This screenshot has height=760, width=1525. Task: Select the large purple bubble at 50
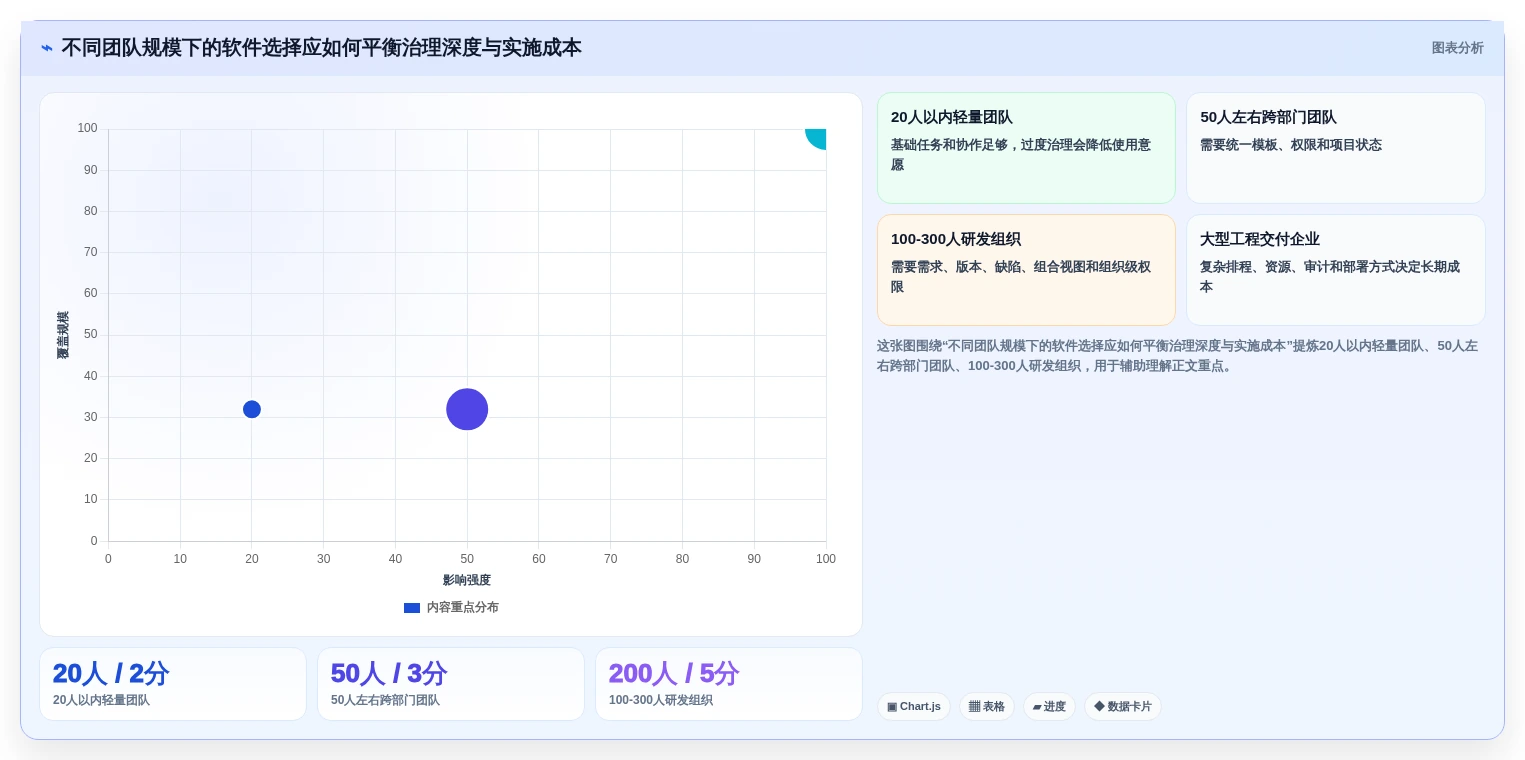pos(467,409)
